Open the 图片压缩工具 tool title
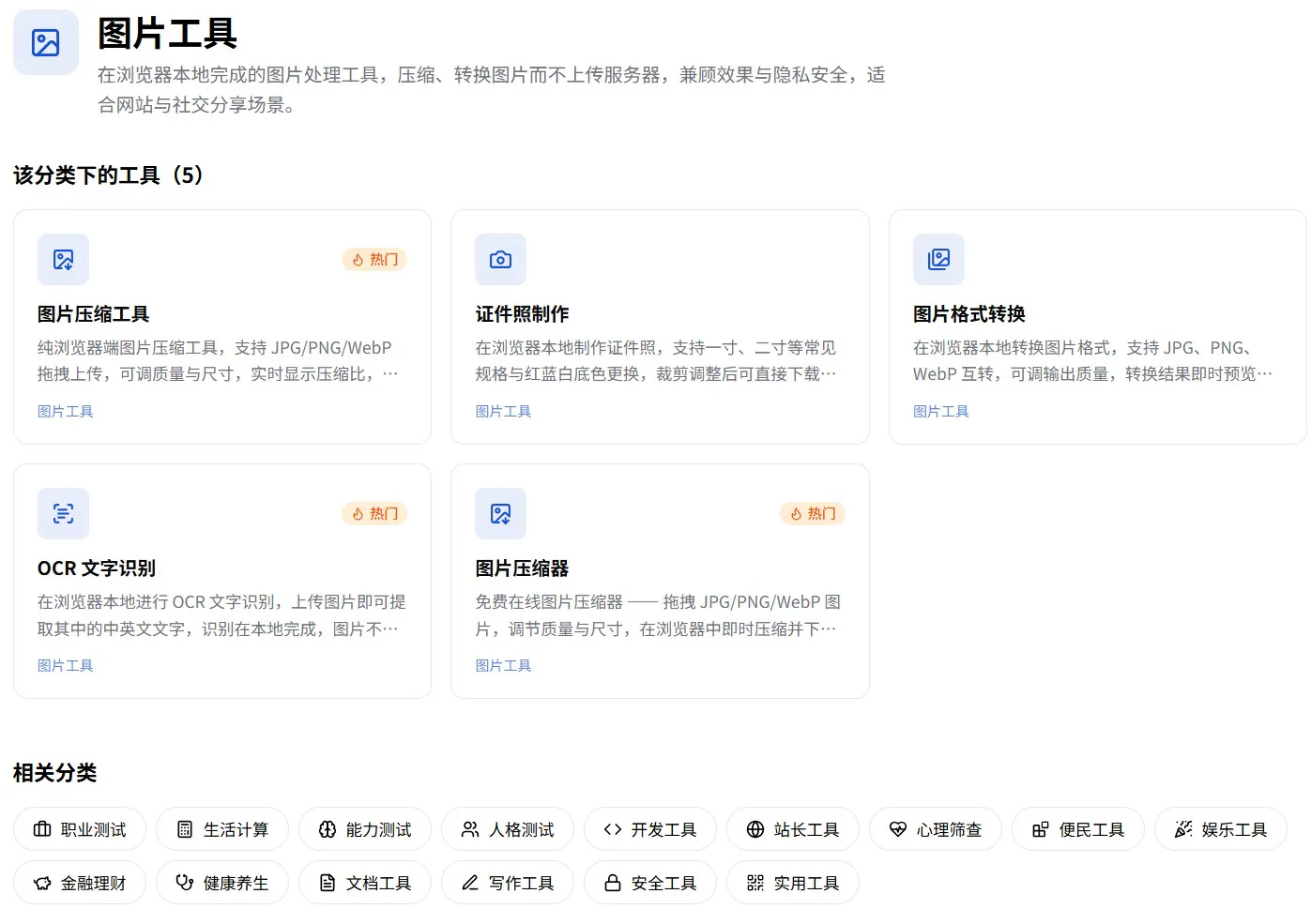Viewport: 1311px width, 924px height. pos(94,314)
